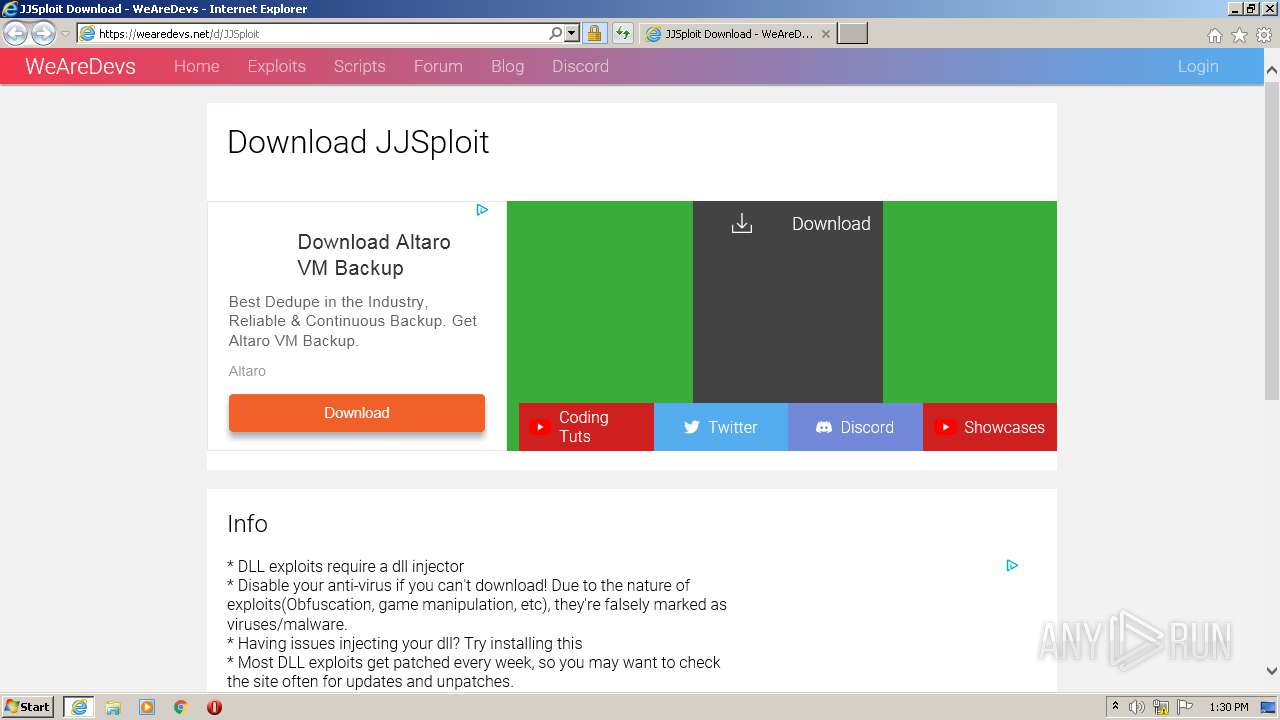Click the refresh page icon
The image size is (1280, 720).
623,33
